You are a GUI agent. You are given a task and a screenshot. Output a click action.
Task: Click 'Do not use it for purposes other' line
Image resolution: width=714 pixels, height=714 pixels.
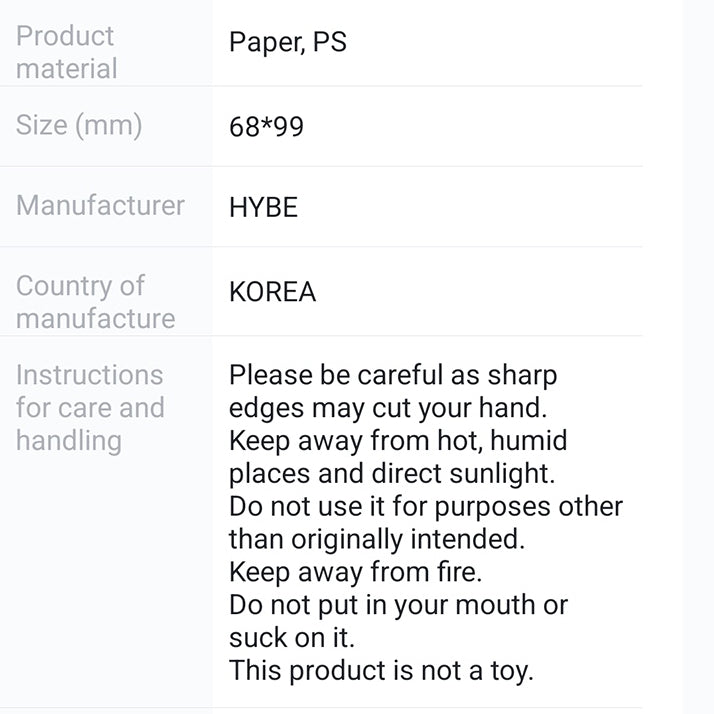(425, 506)
